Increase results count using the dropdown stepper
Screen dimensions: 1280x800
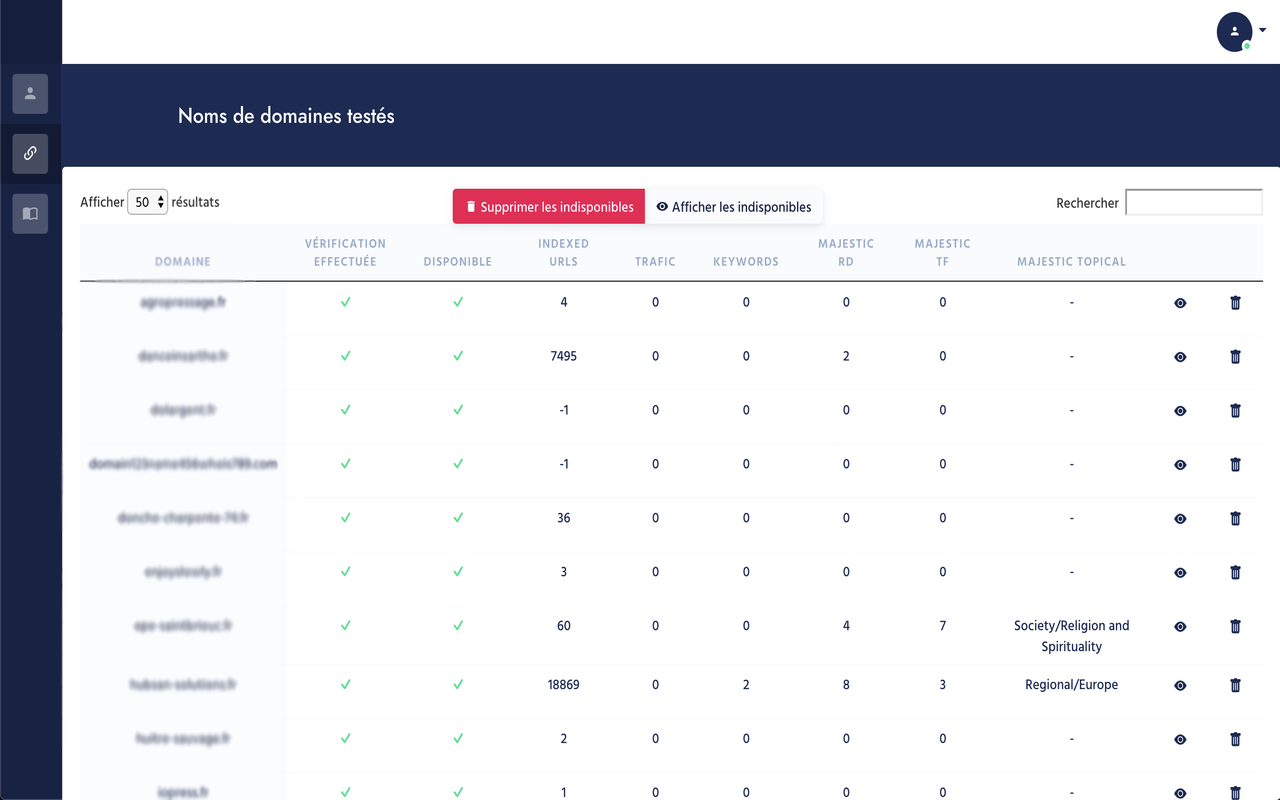click(159, 197)
